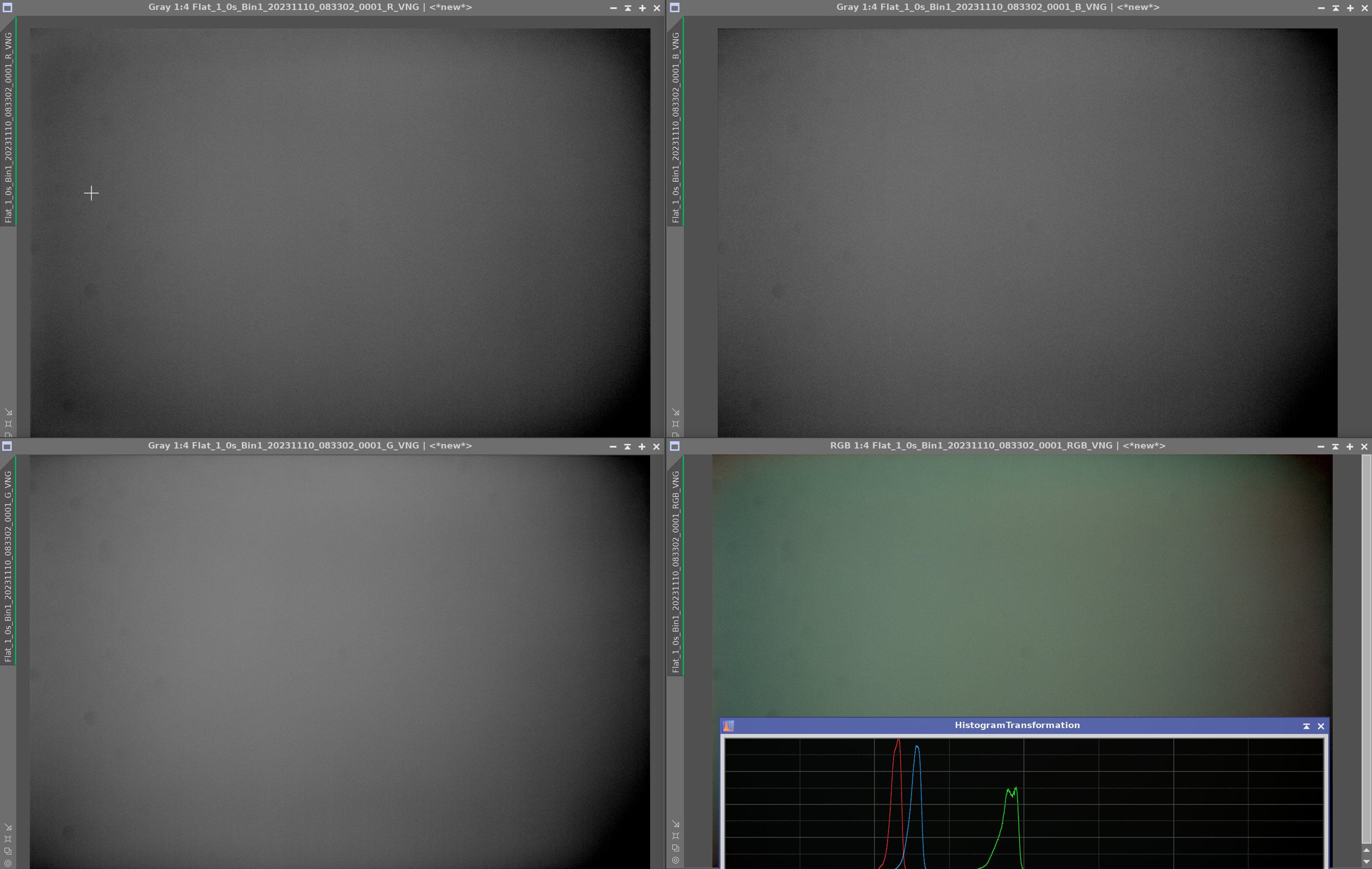Shade the B_VNG image window
Viewport: 1372px width, 869px height.
1335,8
